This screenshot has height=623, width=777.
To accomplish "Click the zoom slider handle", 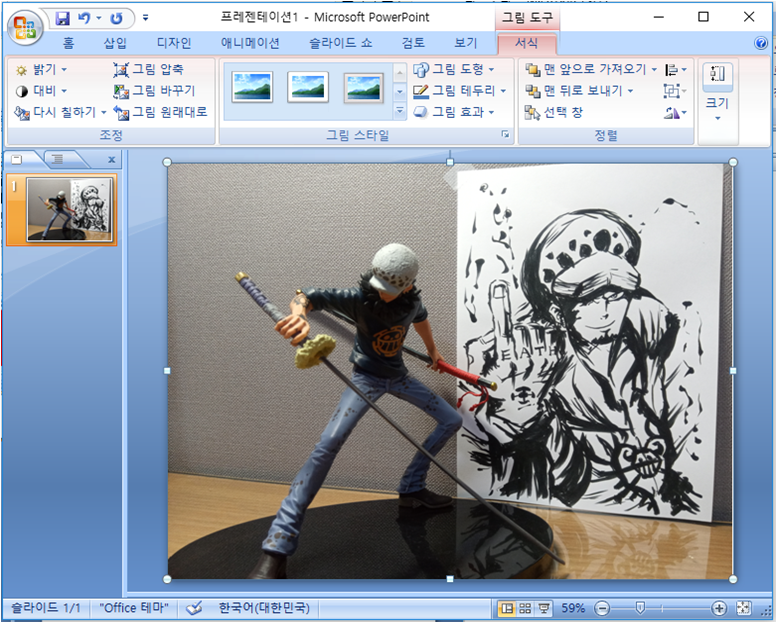I will point(640,608).
